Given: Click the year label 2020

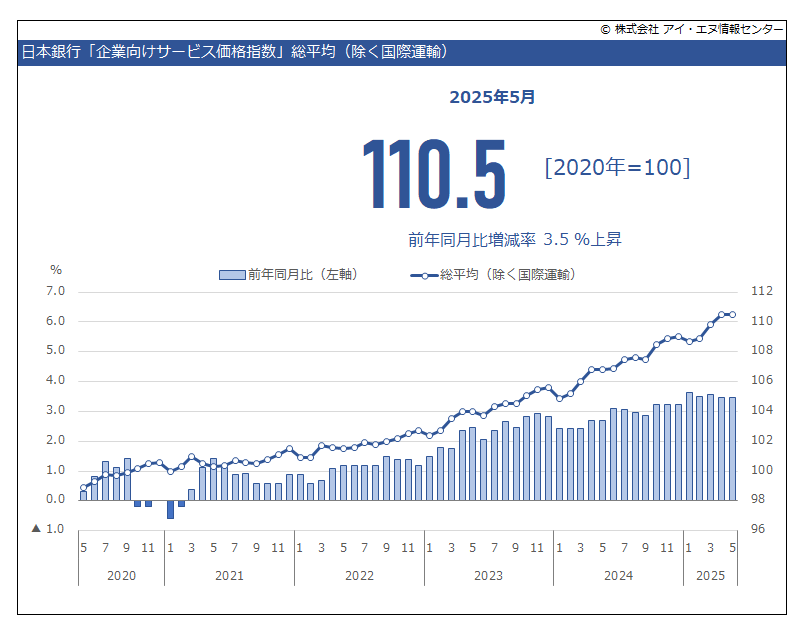Looking at the screenshot, I should tap(122, 576).
